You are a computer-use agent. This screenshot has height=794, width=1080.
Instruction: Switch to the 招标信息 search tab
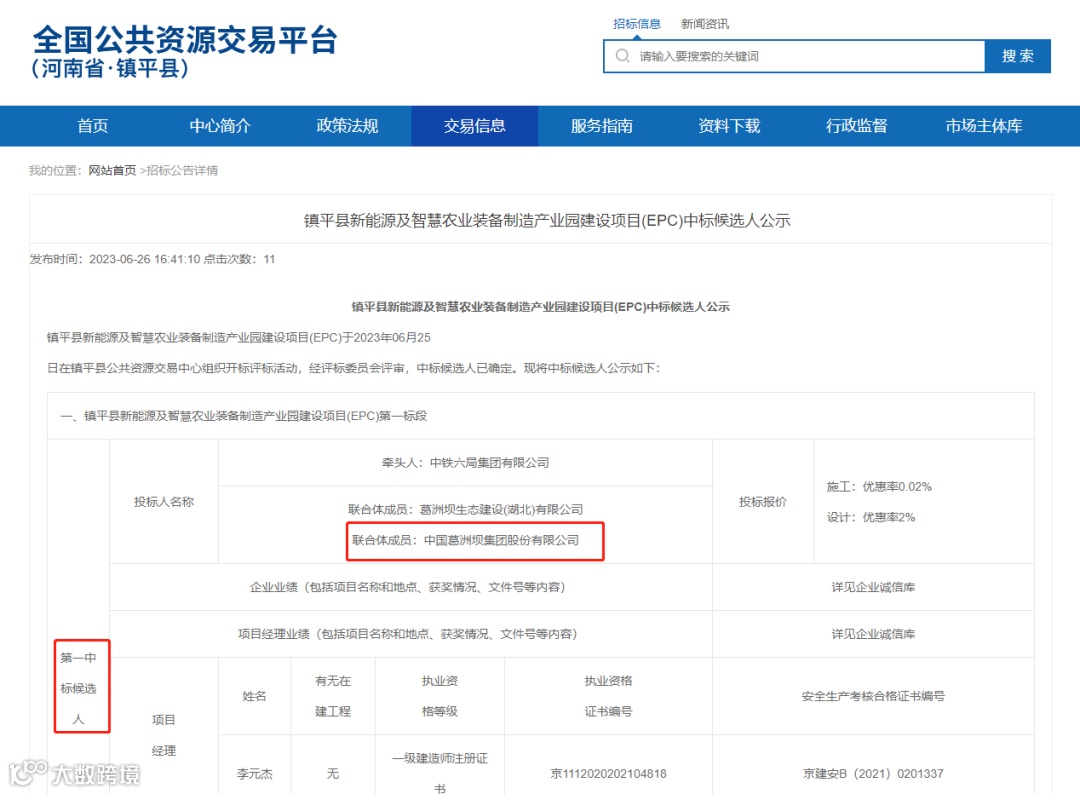(x=636, y=24)
